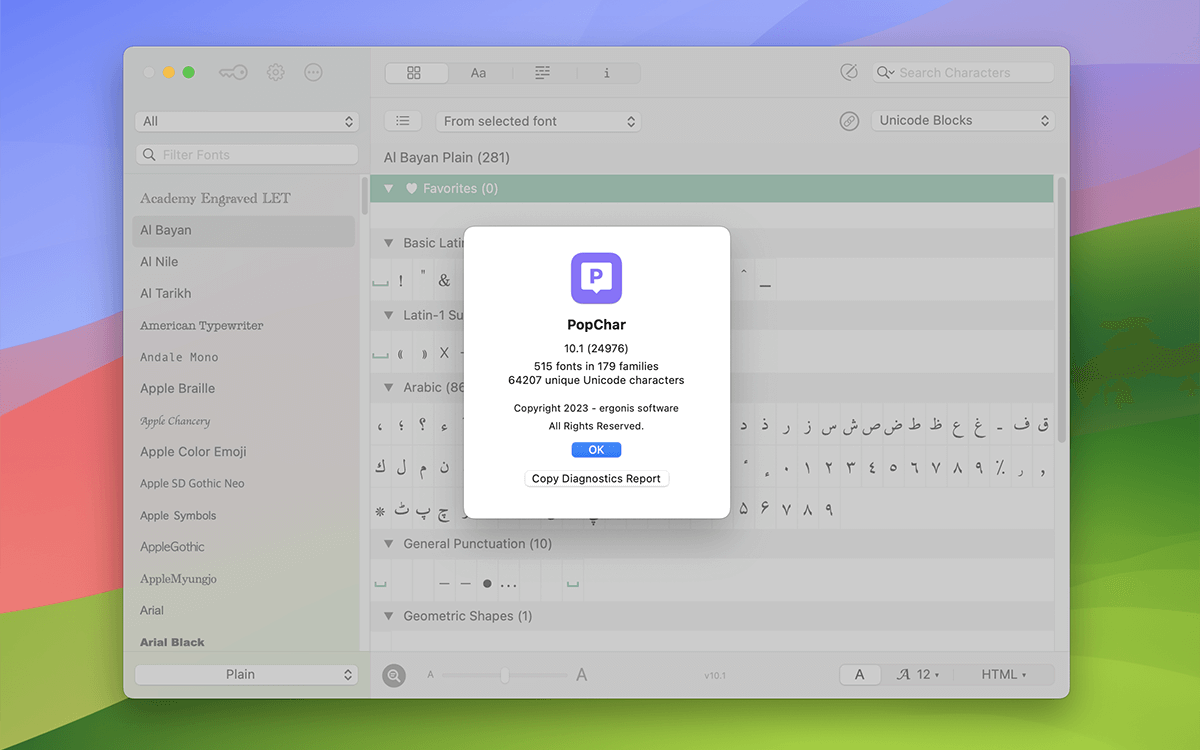Open the HTML output format dropdown

[x=1004, y=675]
